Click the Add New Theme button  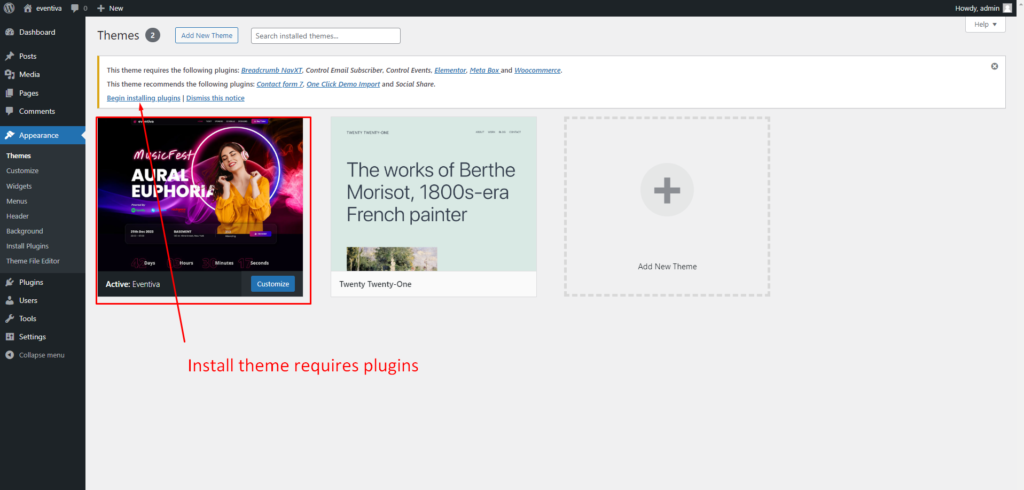click(207, 35)
